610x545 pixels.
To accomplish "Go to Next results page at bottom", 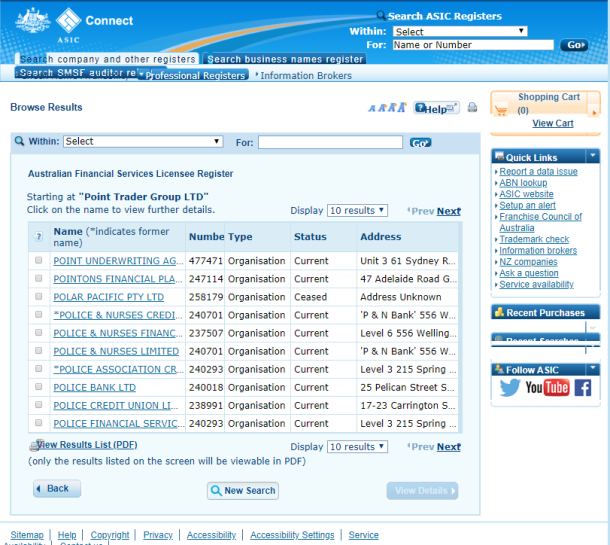I will pos(449,447).
